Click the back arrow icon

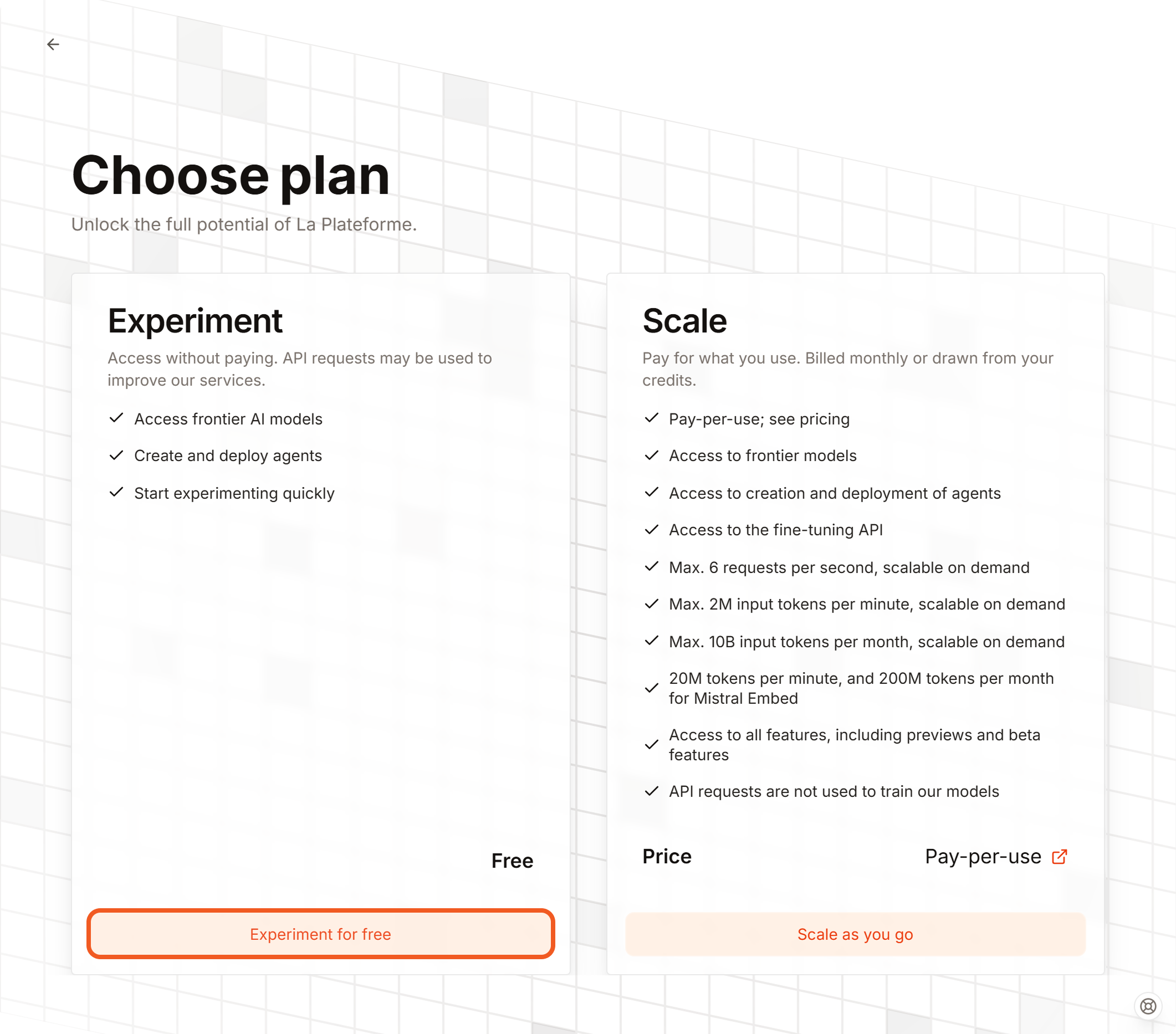[x=53, y=44]
